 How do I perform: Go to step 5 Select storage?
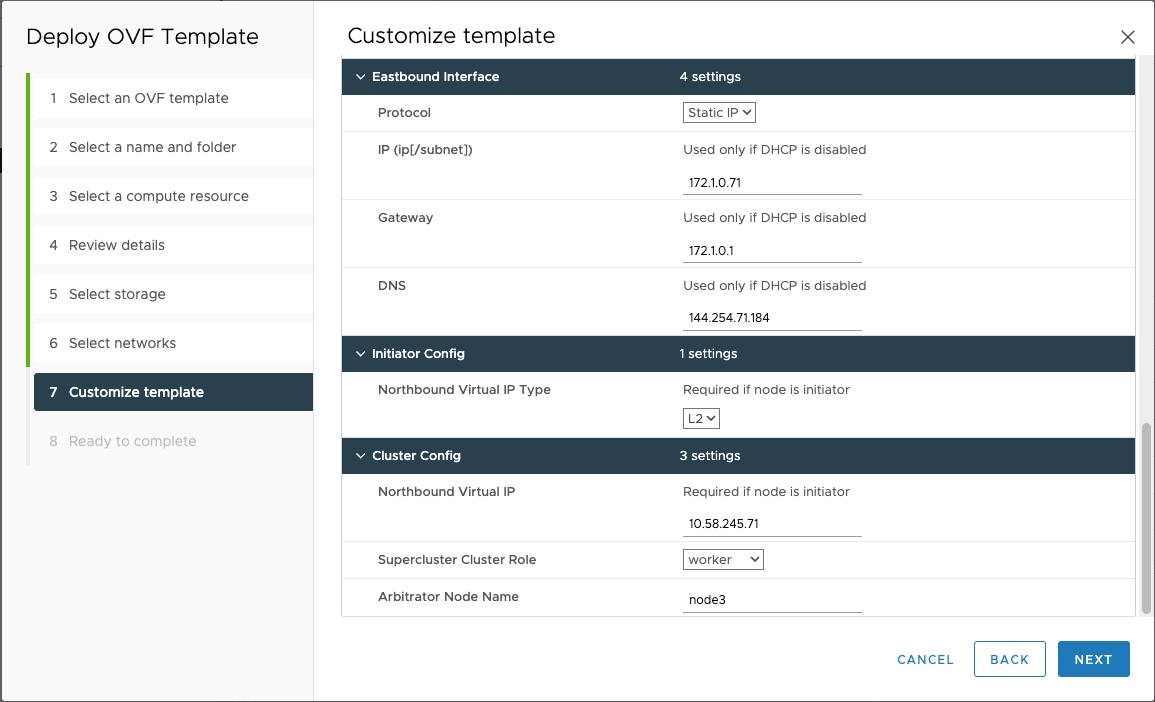point(173,294)
